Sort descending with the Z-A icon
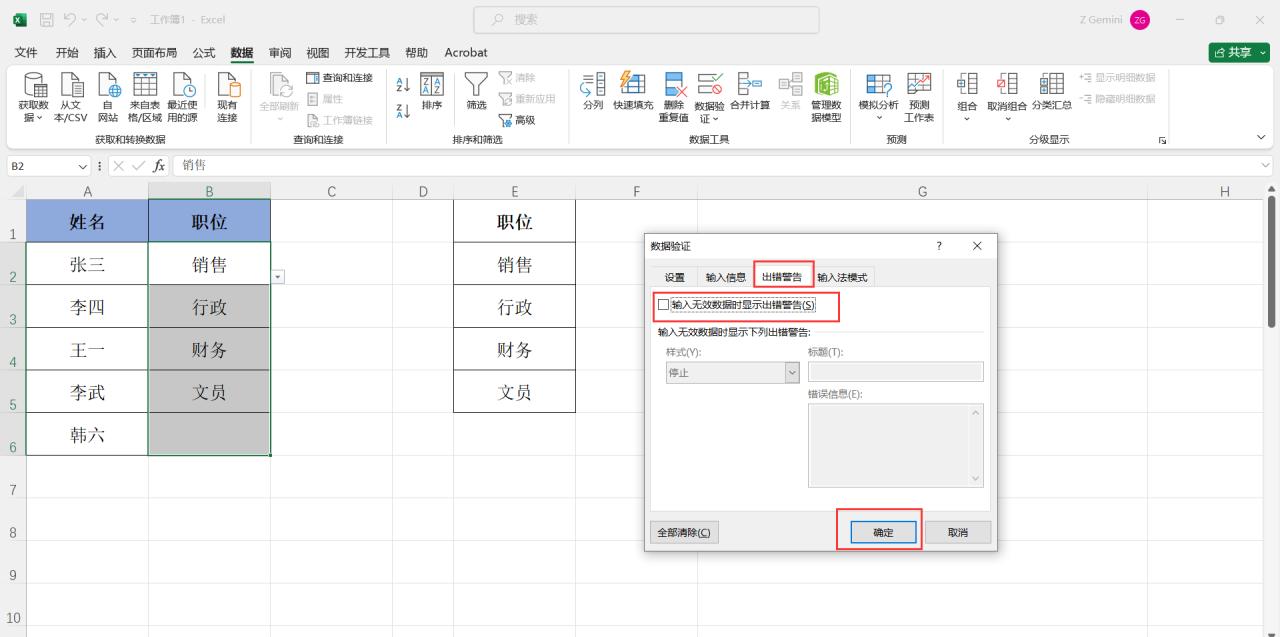 coord(403,111)
